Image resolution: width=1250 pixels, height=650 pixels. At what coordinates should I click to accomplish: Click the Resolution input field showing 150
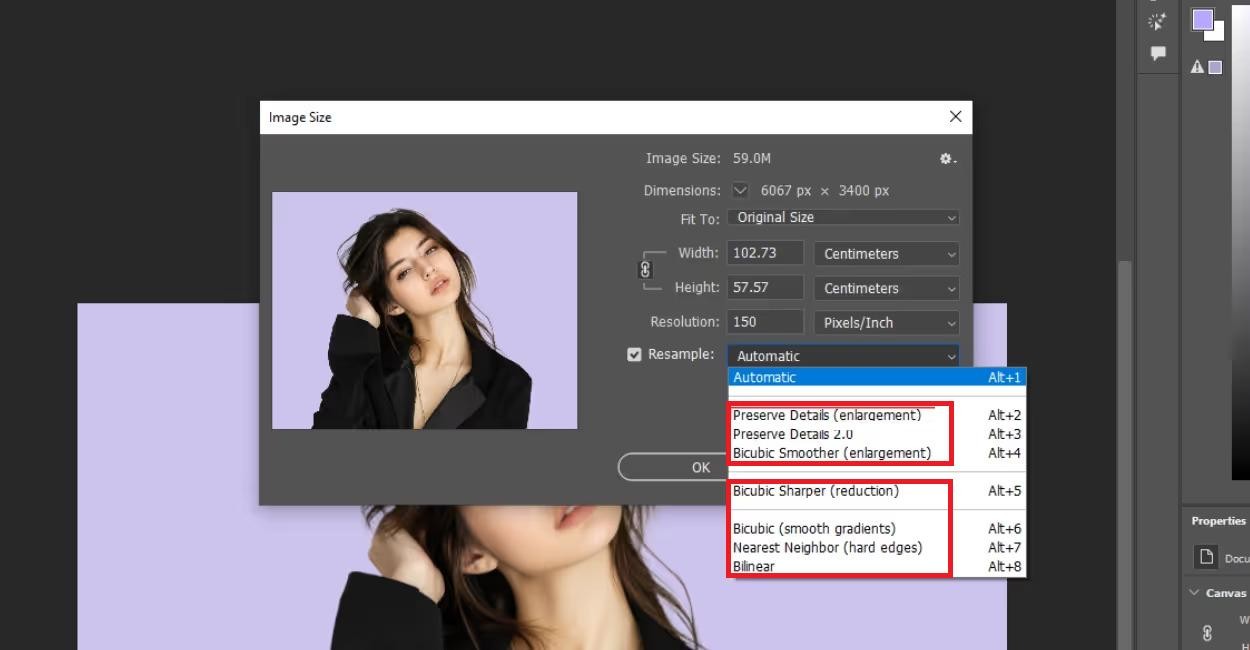point(766,322)
